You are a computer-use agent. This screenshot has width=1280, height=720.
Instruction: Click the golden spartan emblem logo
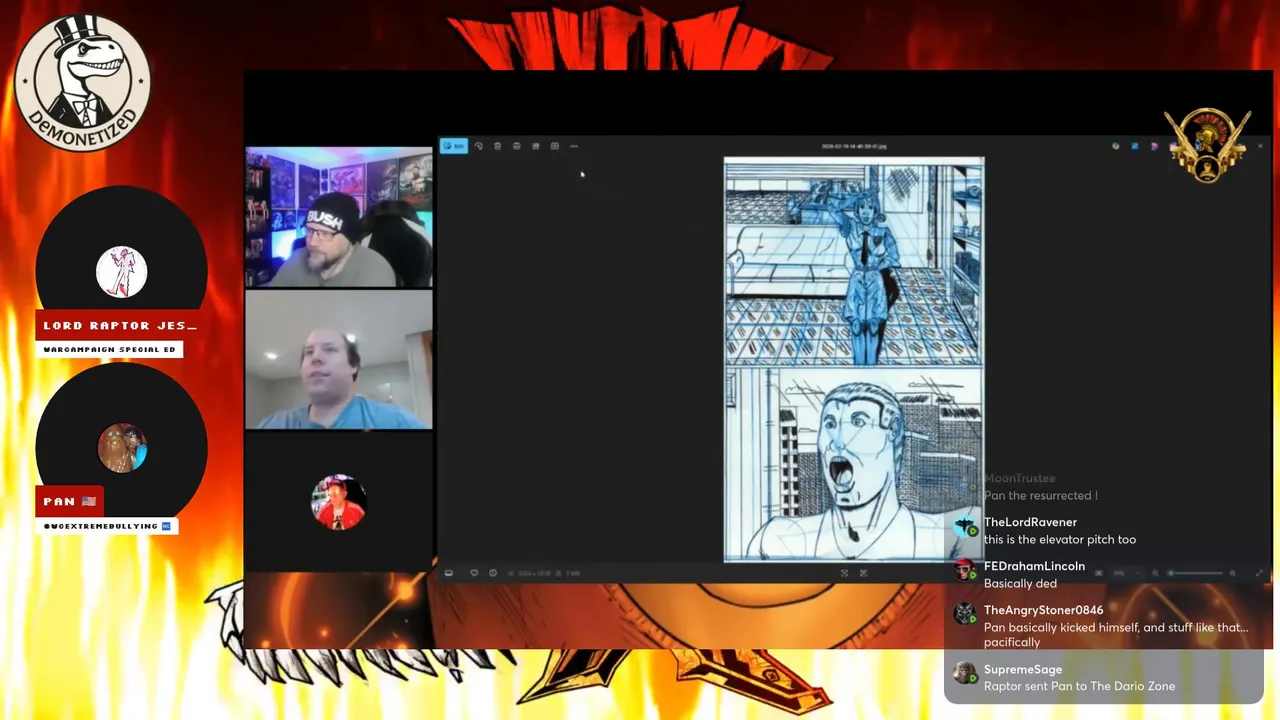click(1207, 145)
